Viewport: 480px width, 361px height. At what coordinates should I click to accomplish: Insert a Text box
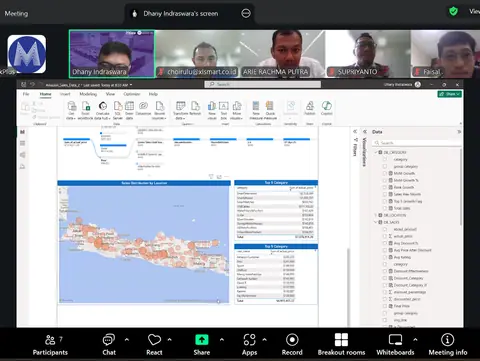(x=224, y=110)
